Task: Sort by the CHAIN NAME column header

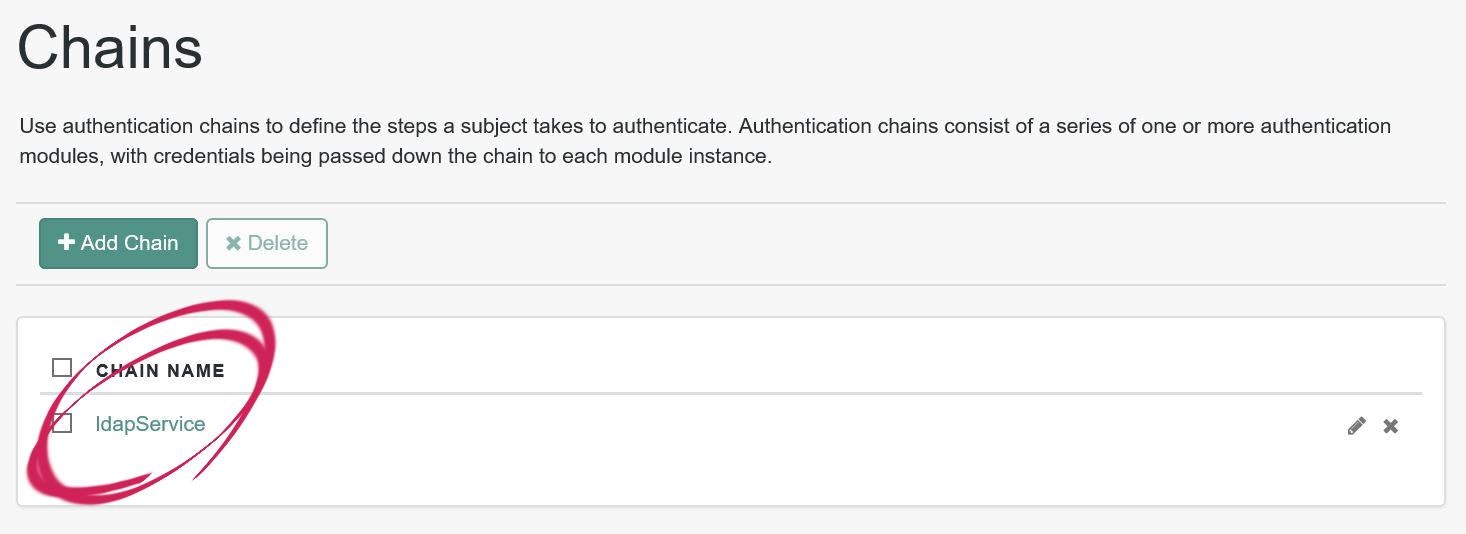Action: pos(160,371)
